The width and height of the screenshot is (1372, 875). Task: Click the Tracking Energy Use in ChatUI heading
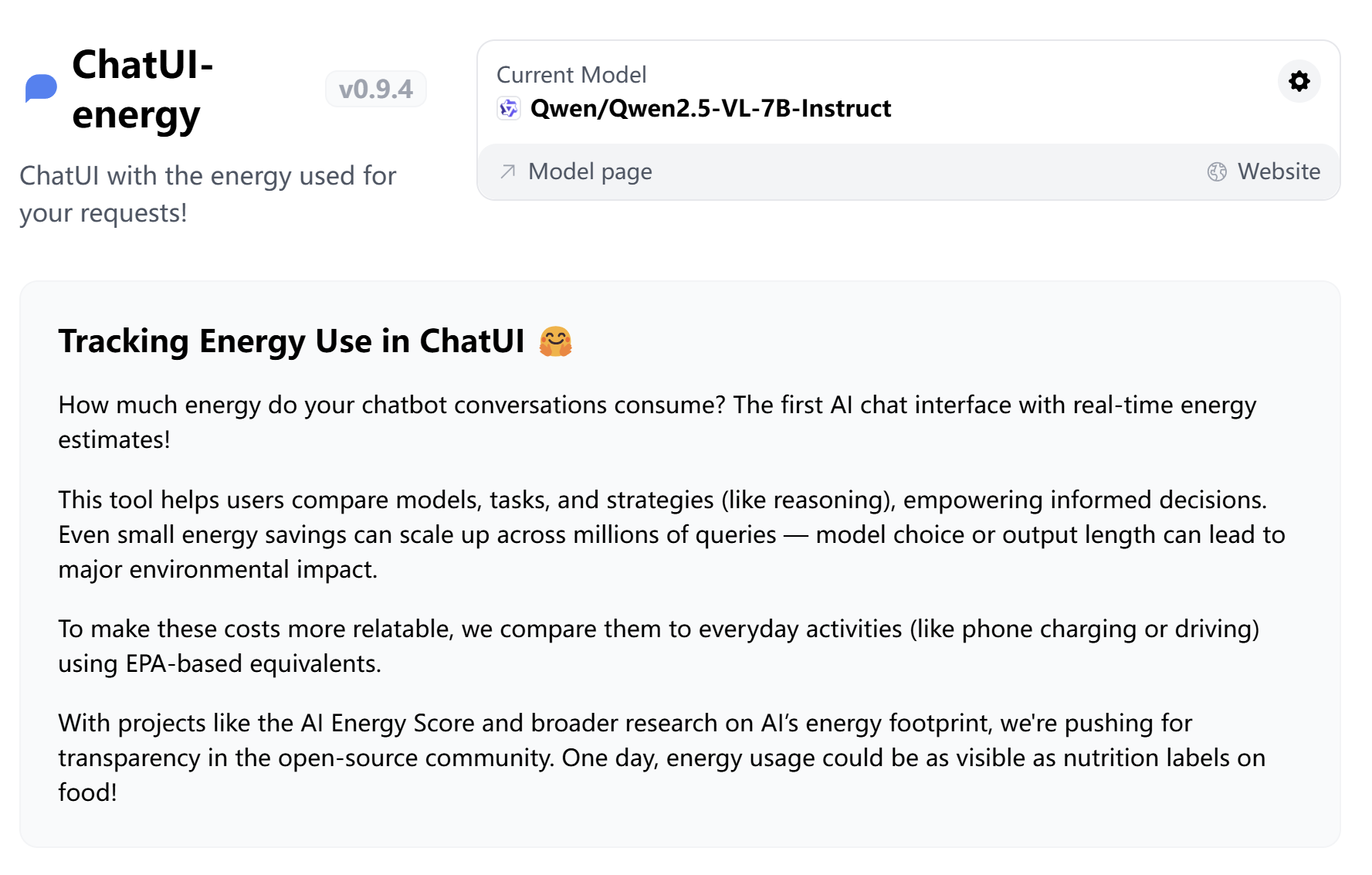291,341
